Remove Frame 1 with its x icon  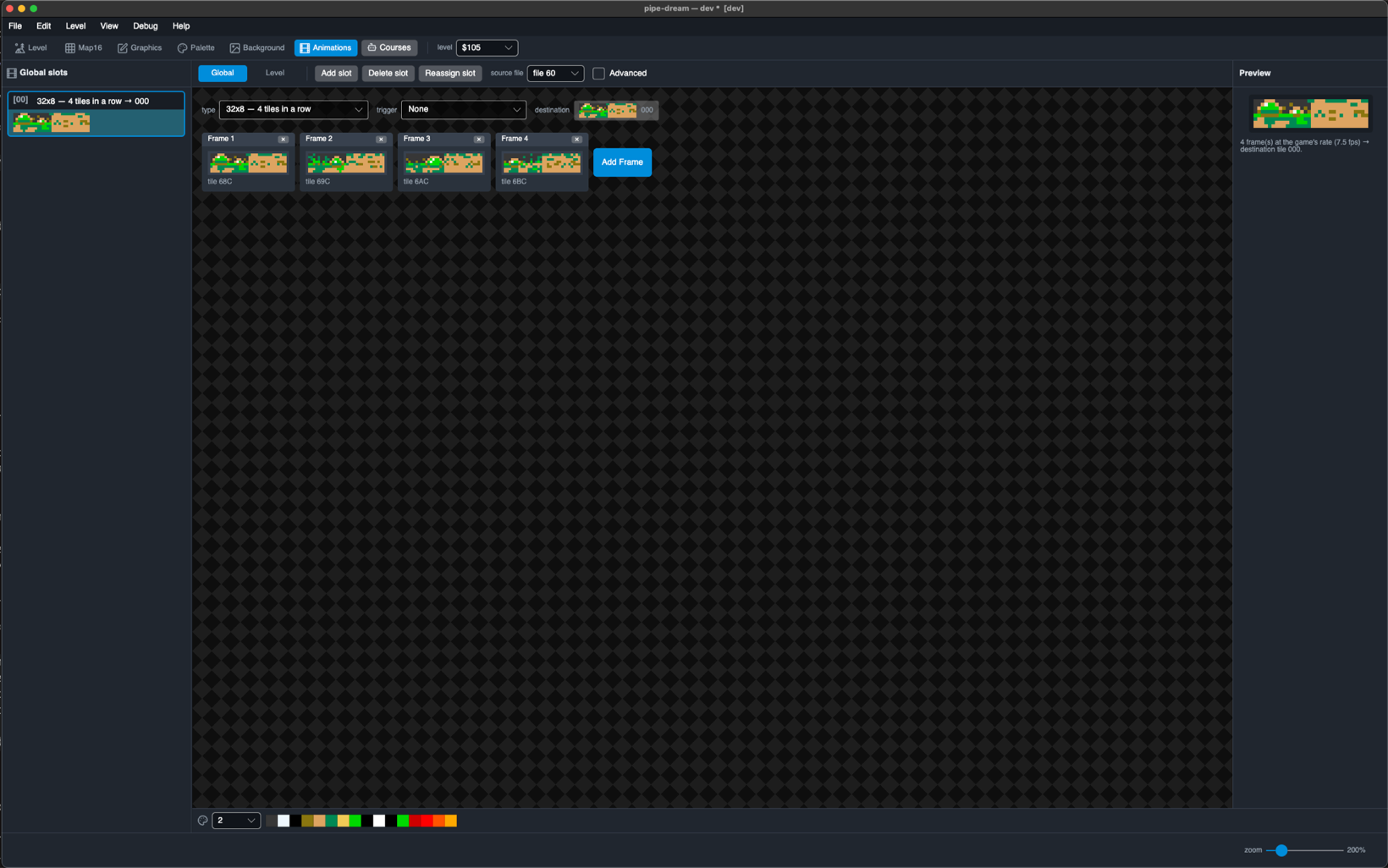pyautogui.click(x=284, y=139)
